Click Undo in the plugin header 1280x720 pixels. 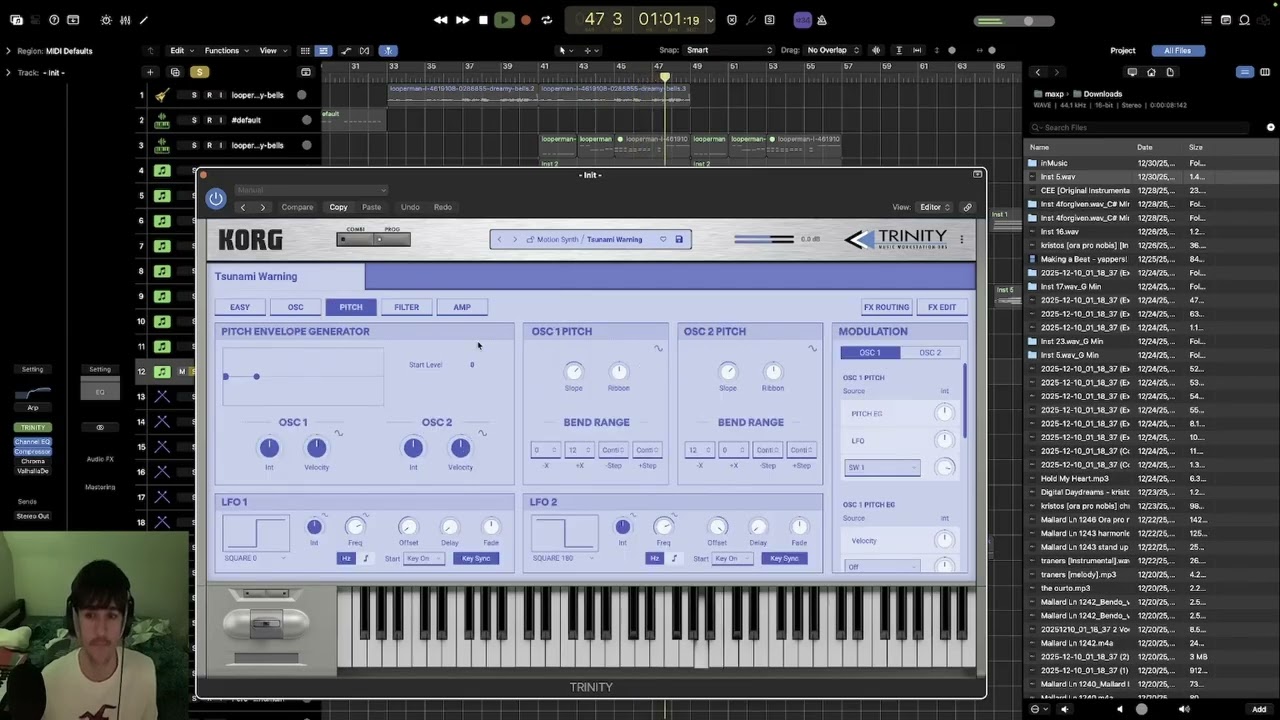click(410, 207)
